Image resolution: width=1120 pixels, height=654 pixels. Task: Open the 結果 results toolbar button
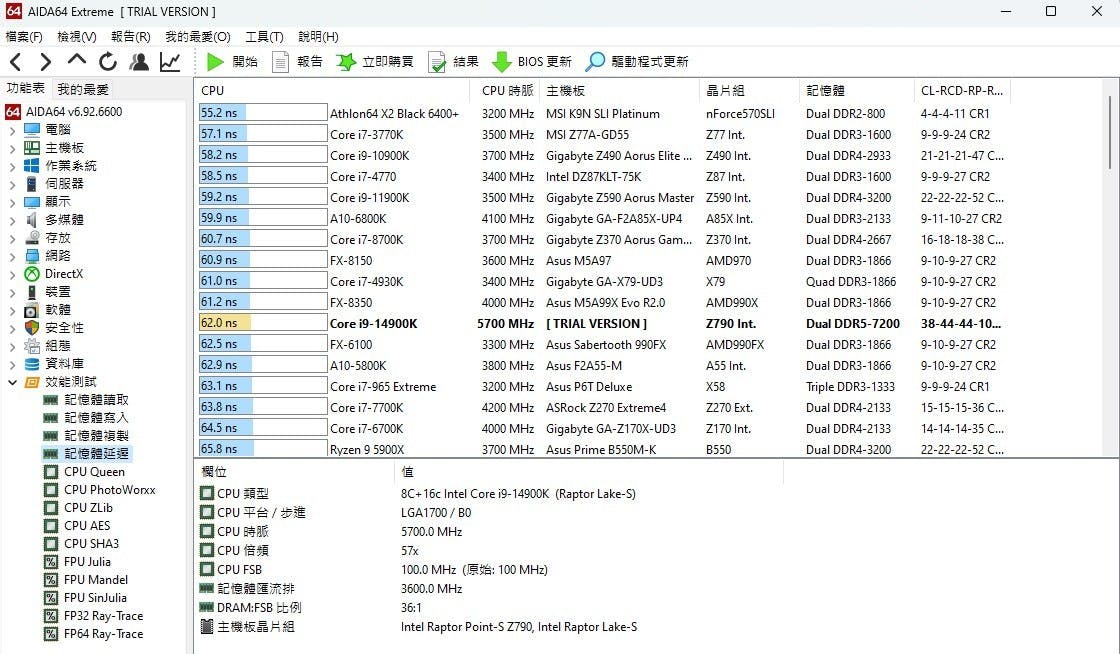453,62
